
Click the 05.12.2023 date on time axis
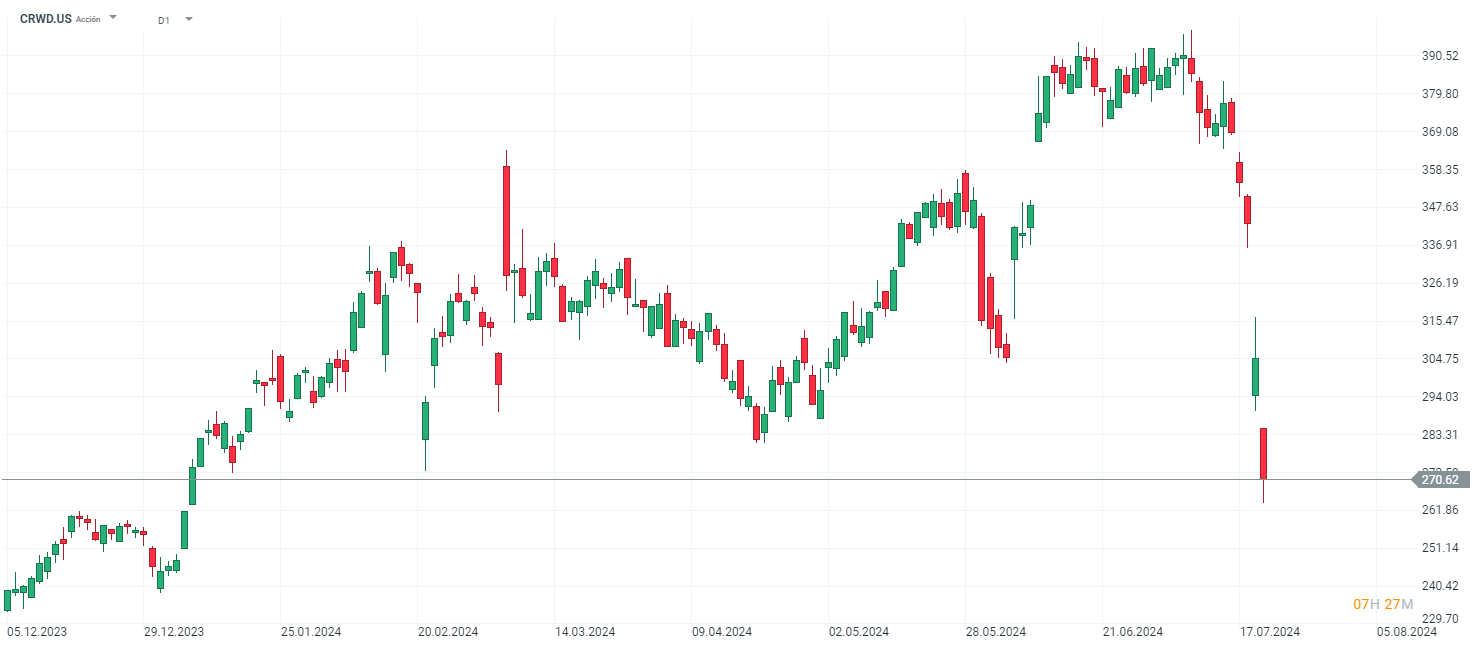pos(36,632)
